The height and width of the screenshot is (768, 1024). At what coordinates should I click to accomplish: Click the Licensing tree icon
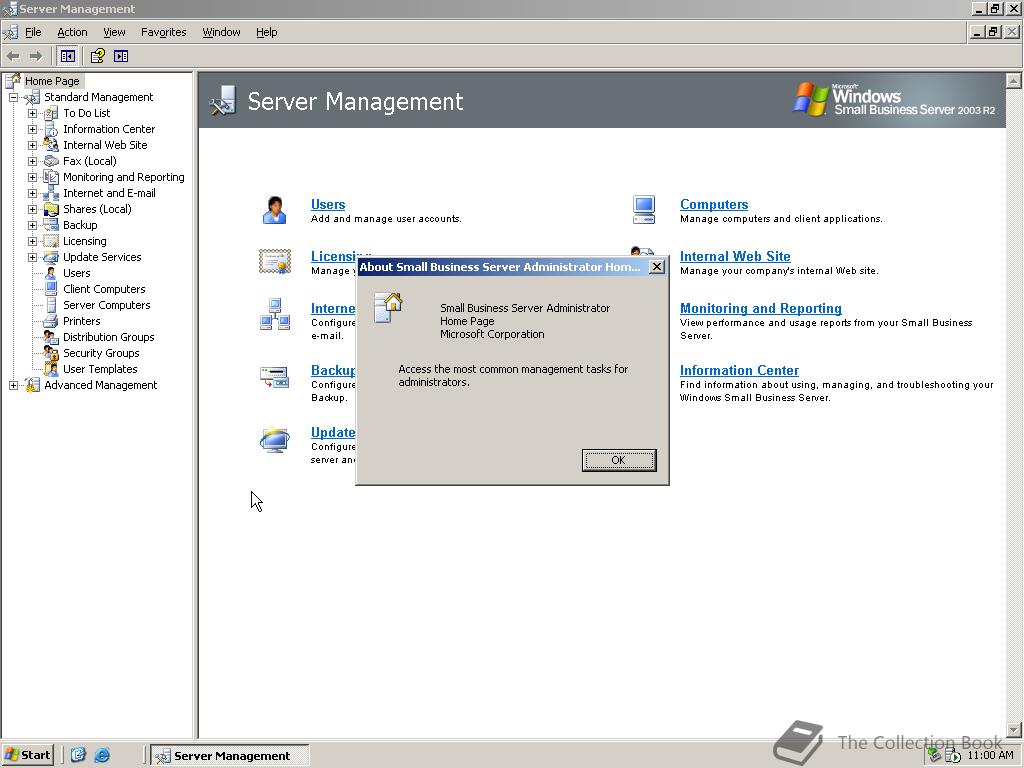click(51, 241)
